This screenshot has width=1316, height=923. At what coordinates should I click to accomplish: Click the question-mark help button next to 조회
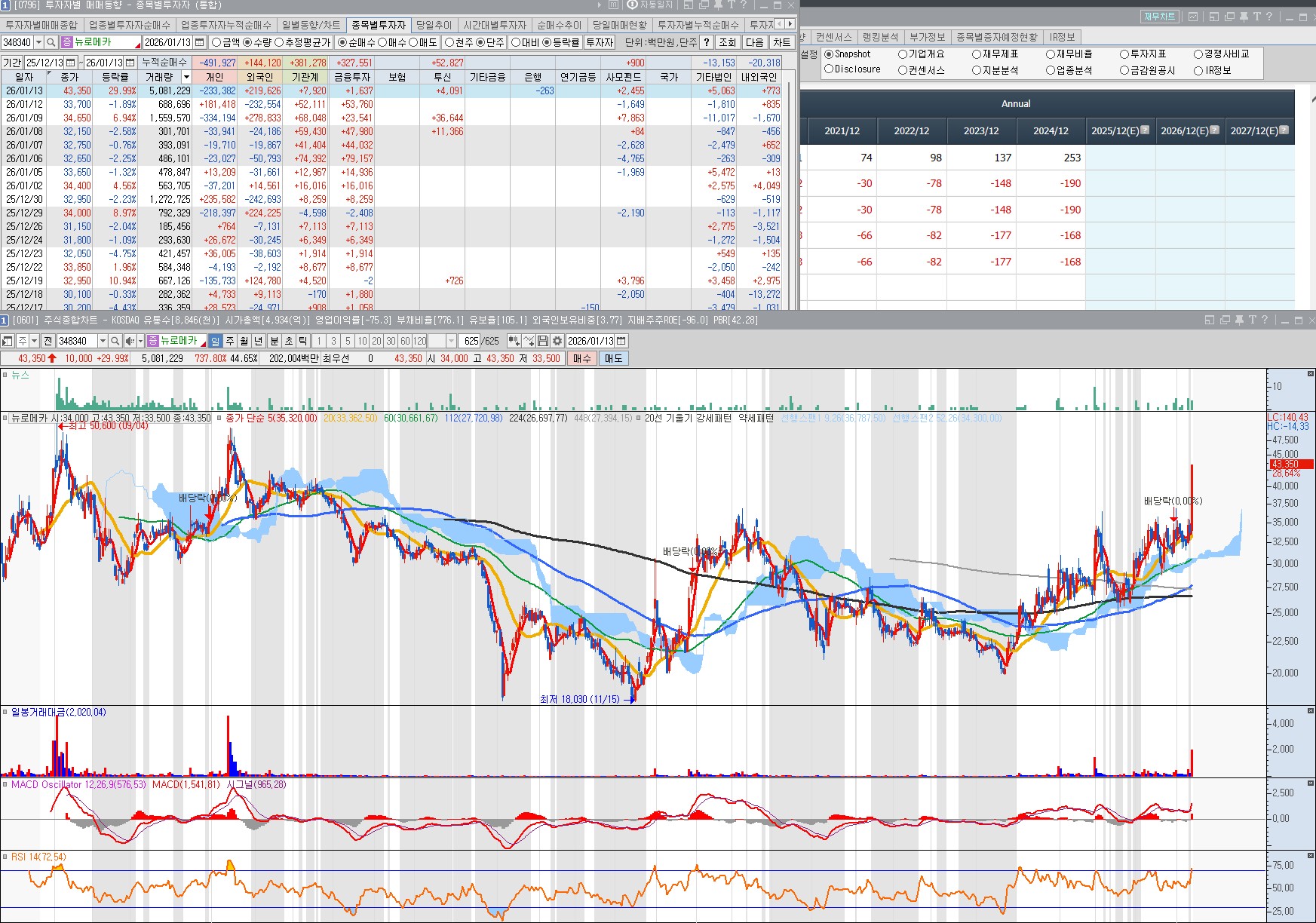click(707, 42)
